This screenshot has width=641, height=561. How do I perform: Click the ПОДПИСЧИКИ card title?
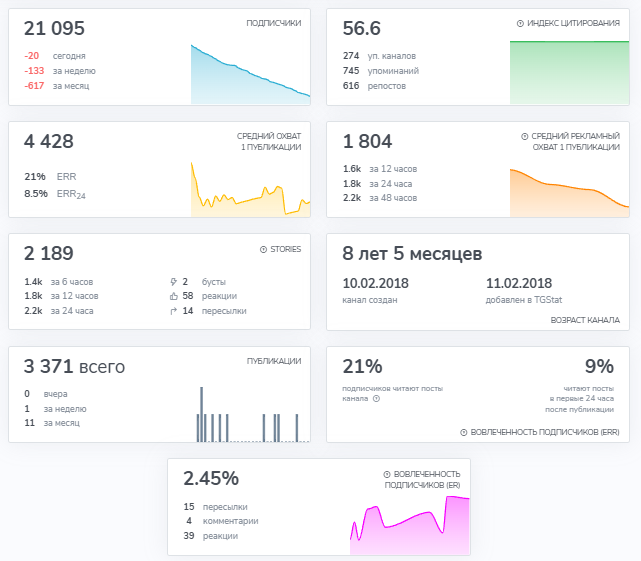point(273,23)
